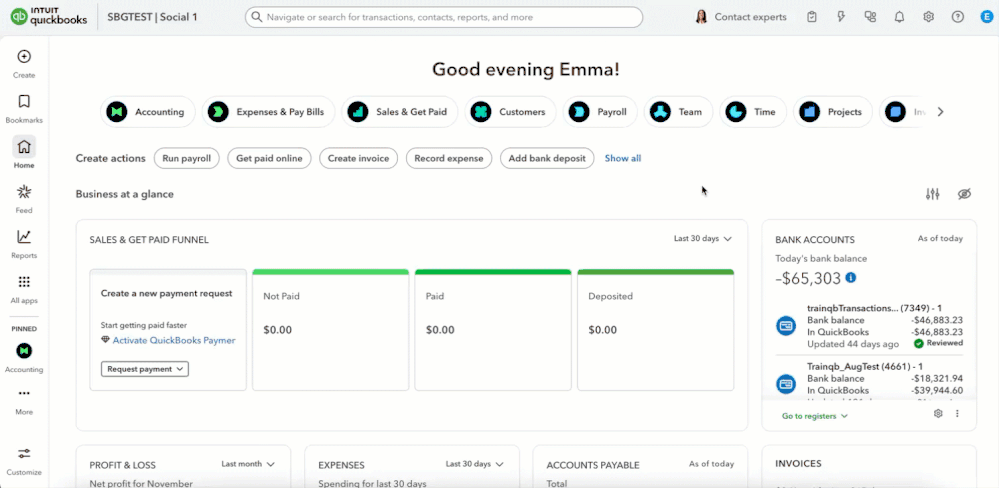The width and height of the screenshot is (999, 488).
Task: Click the INVOICES widget title
Action: (x=798, y=464)
